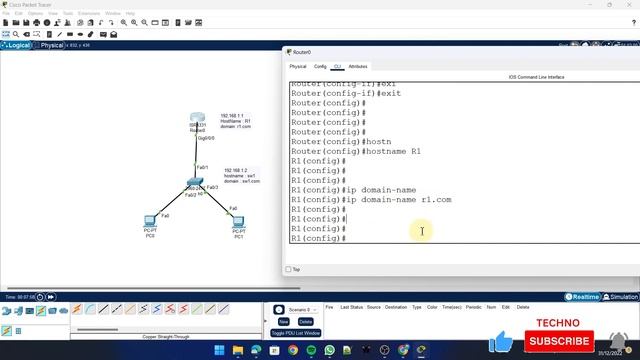This screenshot has height=360, width=640.
Task: Click the Zoom Out magnifier icon
Action: point(144,23)
